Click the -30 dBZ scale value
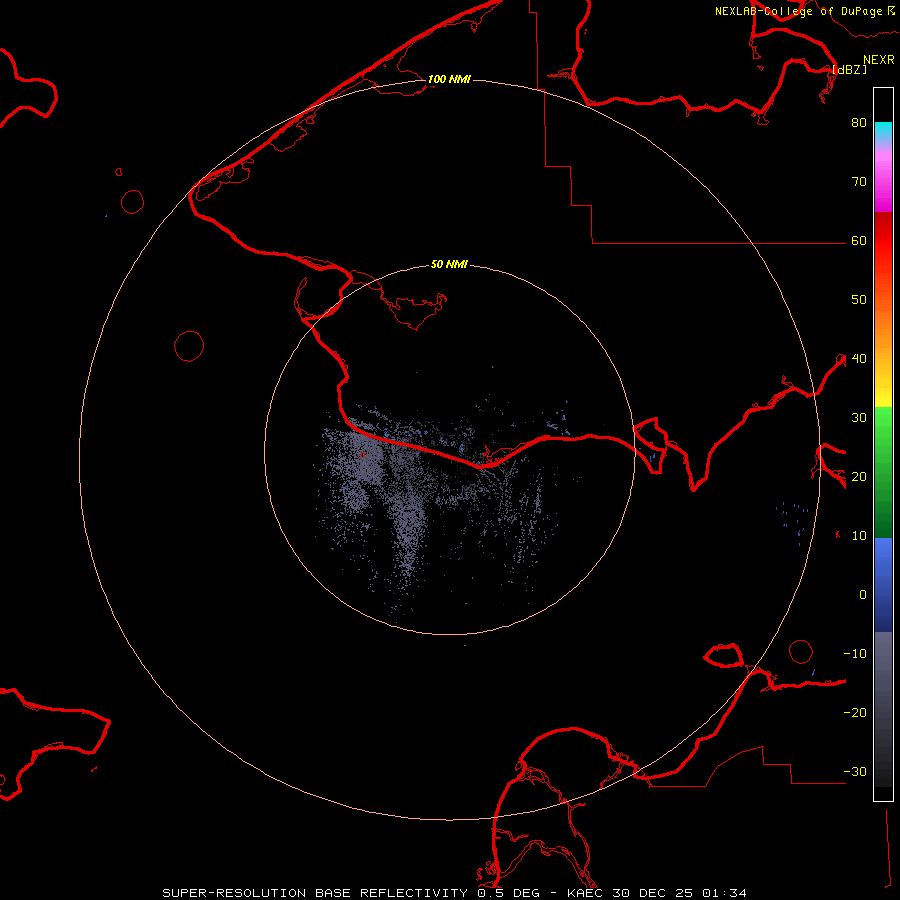Screen dimensions: 900x900 point(855,771)
